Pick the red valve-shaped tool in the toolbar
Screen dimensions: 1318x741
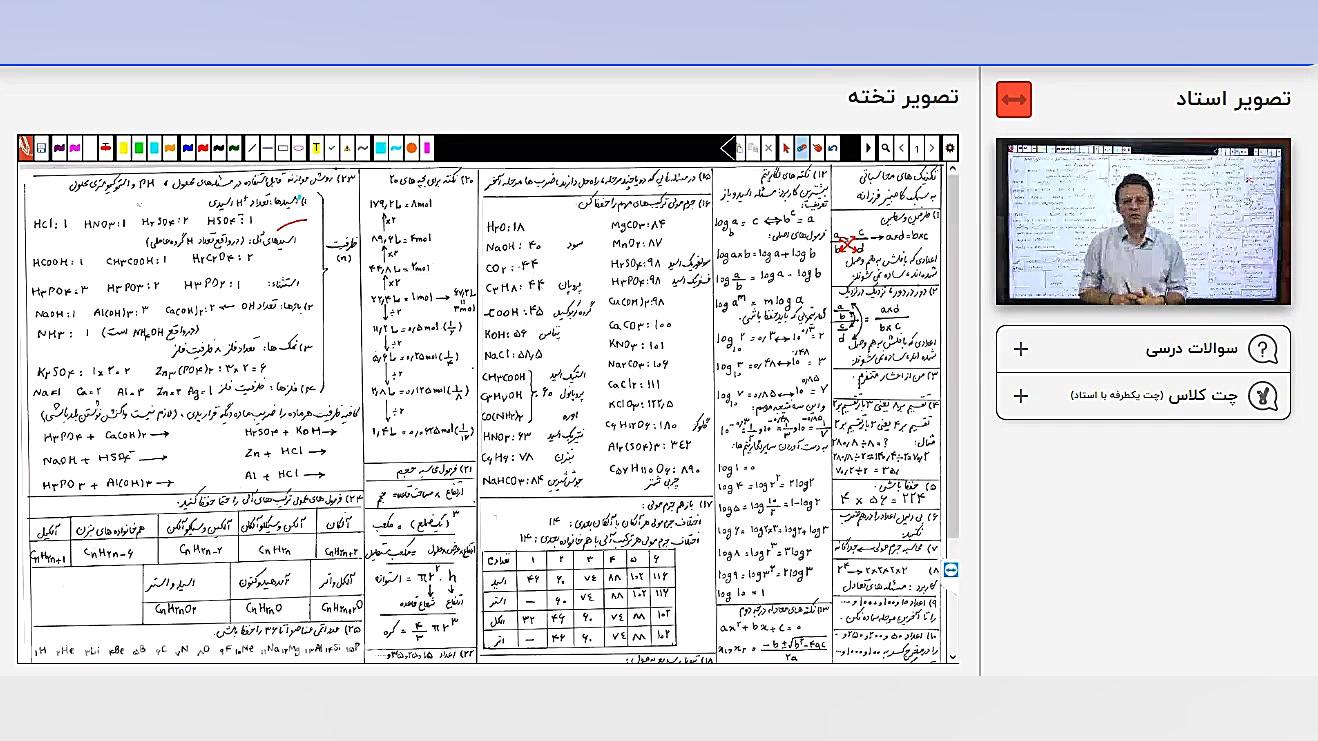[106, 148]
